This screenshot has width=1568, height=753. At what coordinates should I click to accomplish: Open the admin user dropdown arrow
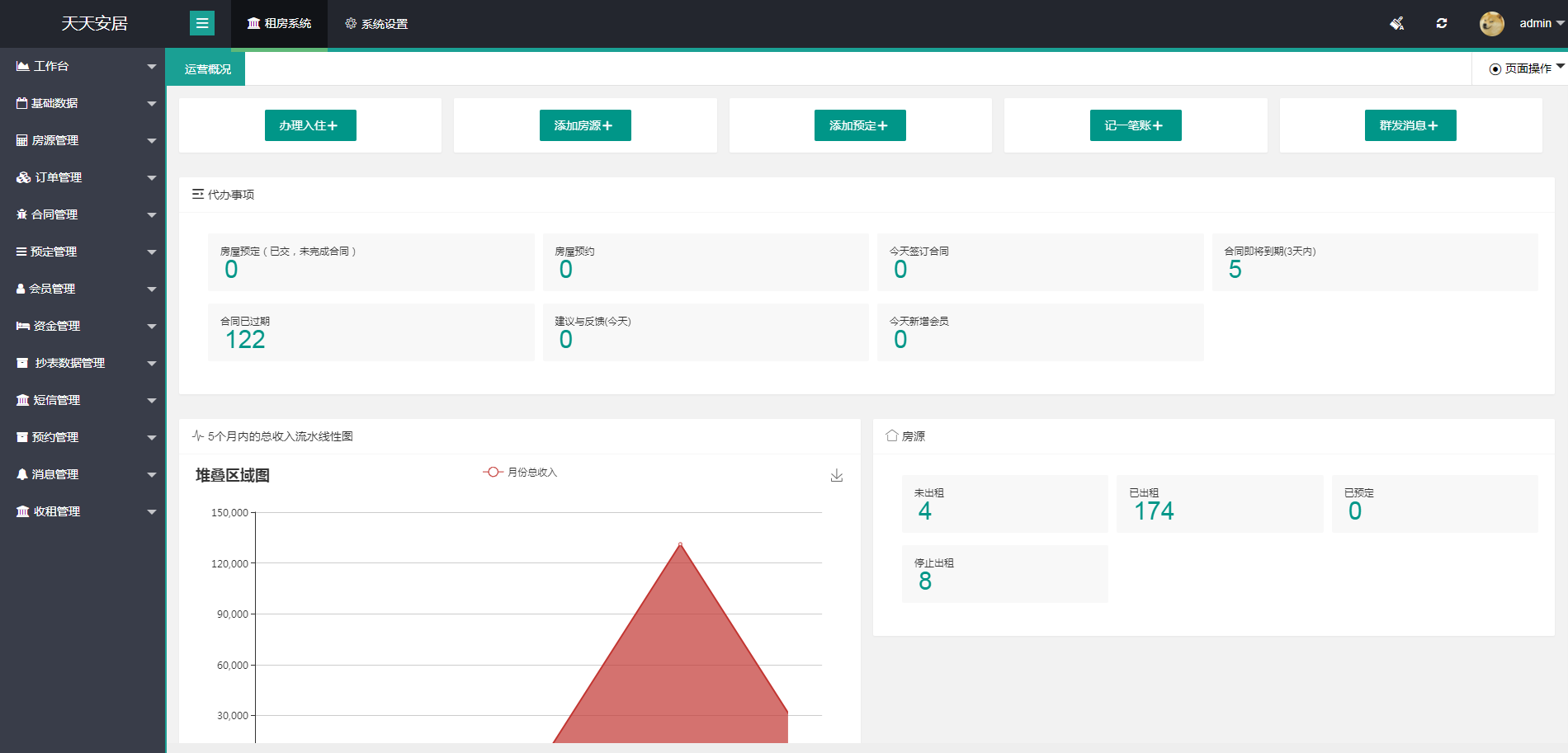click(1561, 23)
